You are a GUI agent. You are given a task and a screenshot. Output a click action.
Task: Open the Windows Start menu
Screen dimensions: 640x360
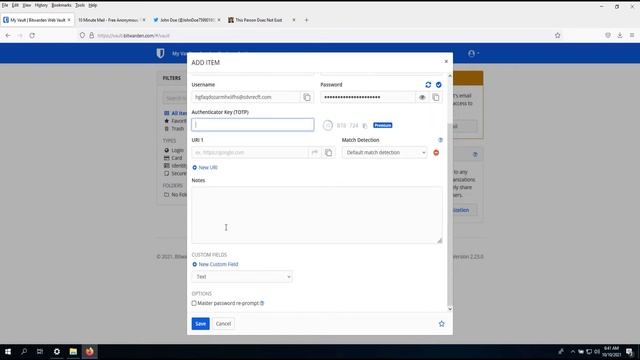point(8,351)
